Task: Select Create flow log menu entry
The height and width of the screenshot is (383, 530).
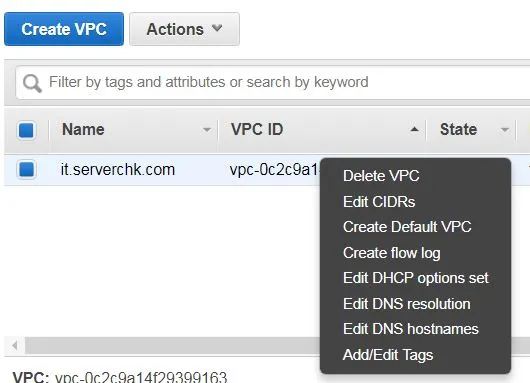Action: tap(391, 253)
